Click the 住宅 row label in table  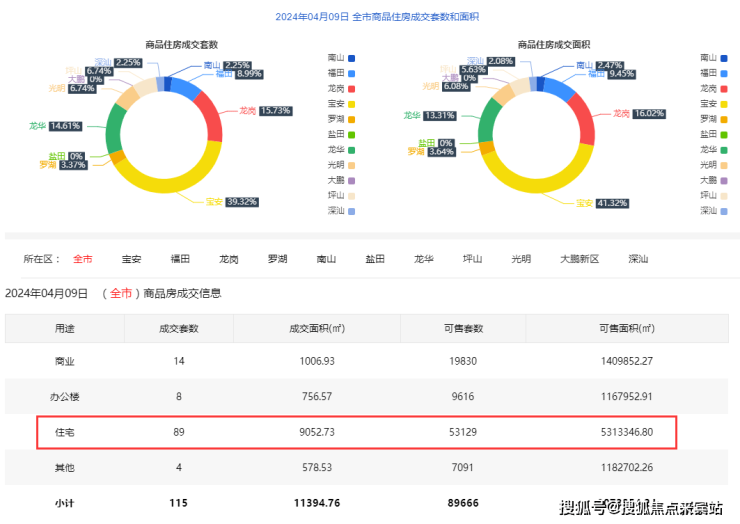pyautogui.click(x=64, y=432)
